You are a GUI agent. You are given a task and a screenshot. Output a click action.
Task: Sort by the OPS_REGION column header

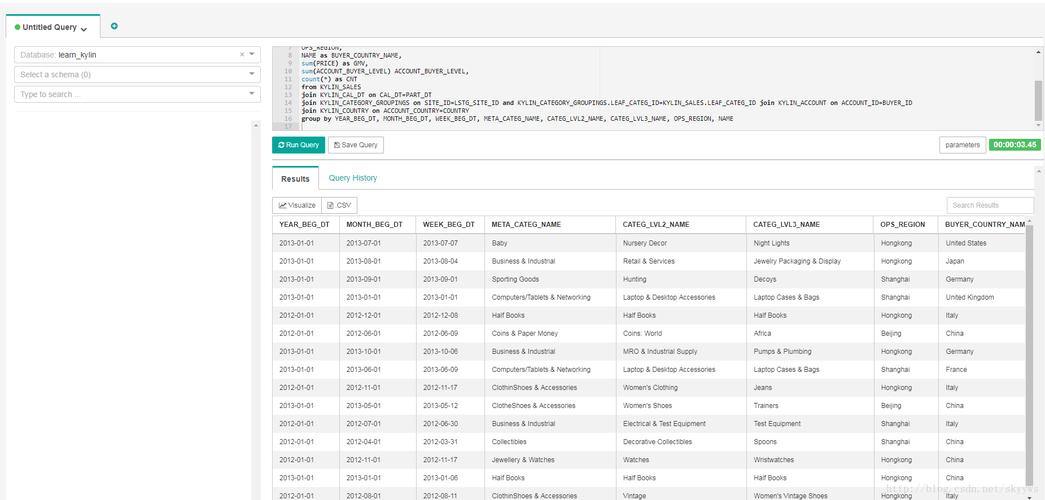point(903,225)
